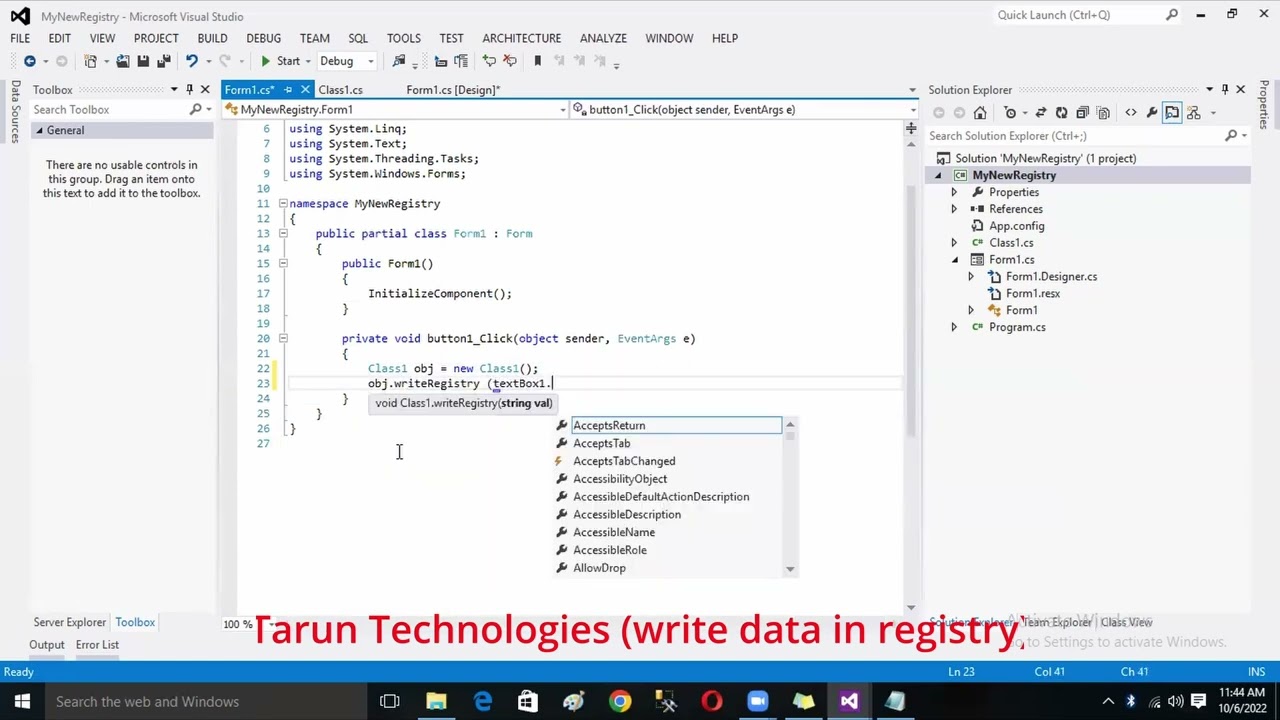
Task: Click the Search Toolbox input field
Action: pyautogui.click(x=110, y=109)
